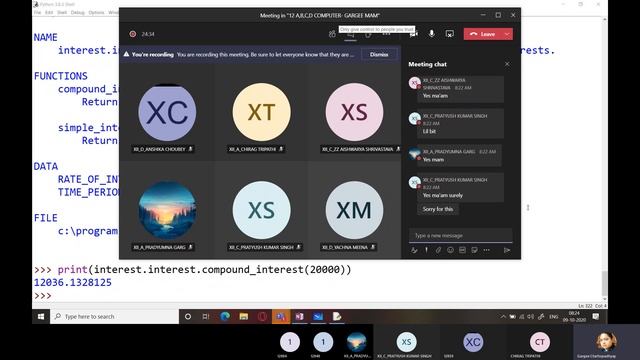The width and height of the screenshot is (640, 360).
Task: Open the clock and date in taskbar
Action: point(574,316)
